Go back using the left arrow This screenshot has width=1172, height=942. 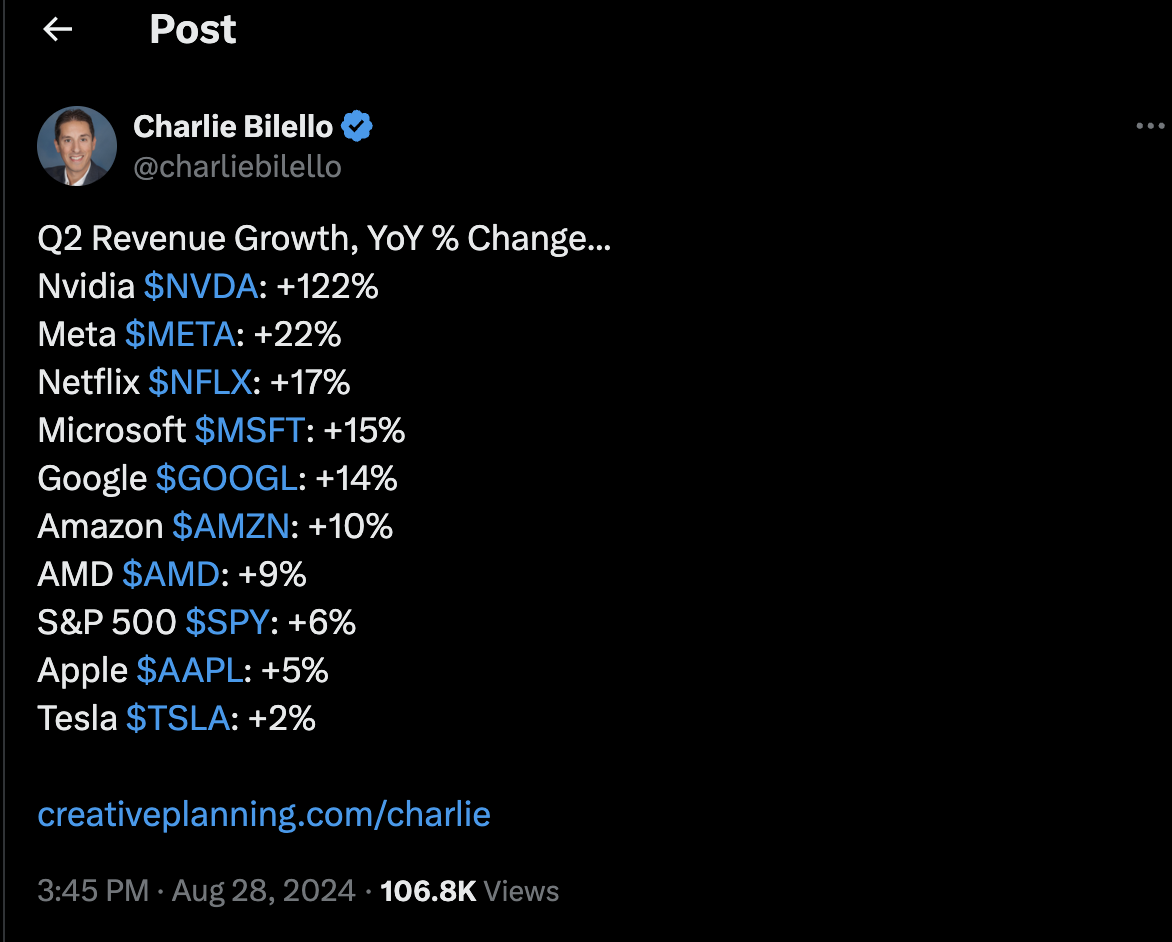pos(58,30)
